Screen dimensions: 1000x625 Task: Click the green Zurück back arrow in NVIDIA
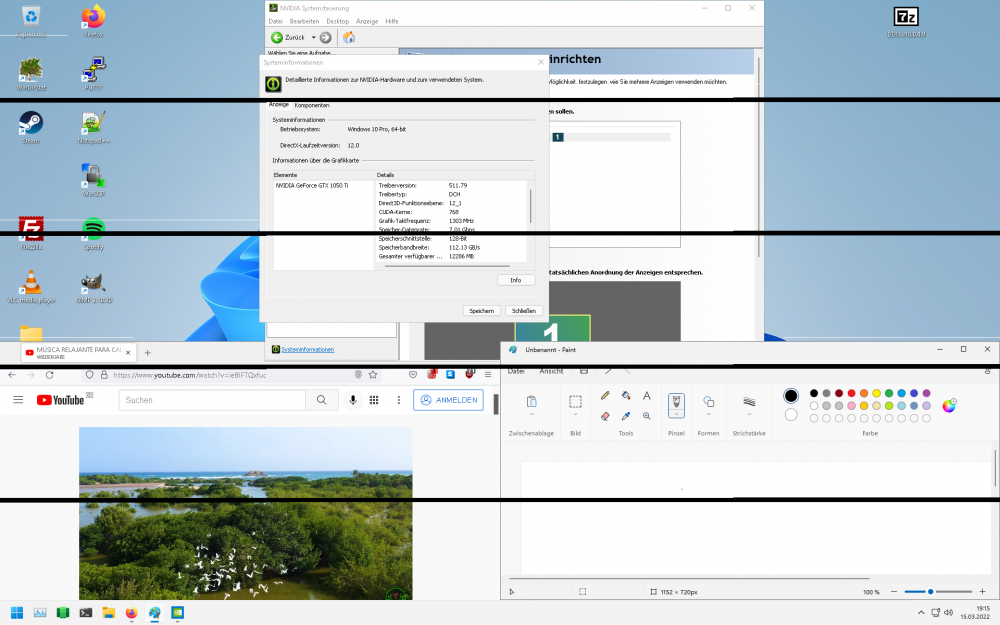pyautogui.click(x=277, y=38)
